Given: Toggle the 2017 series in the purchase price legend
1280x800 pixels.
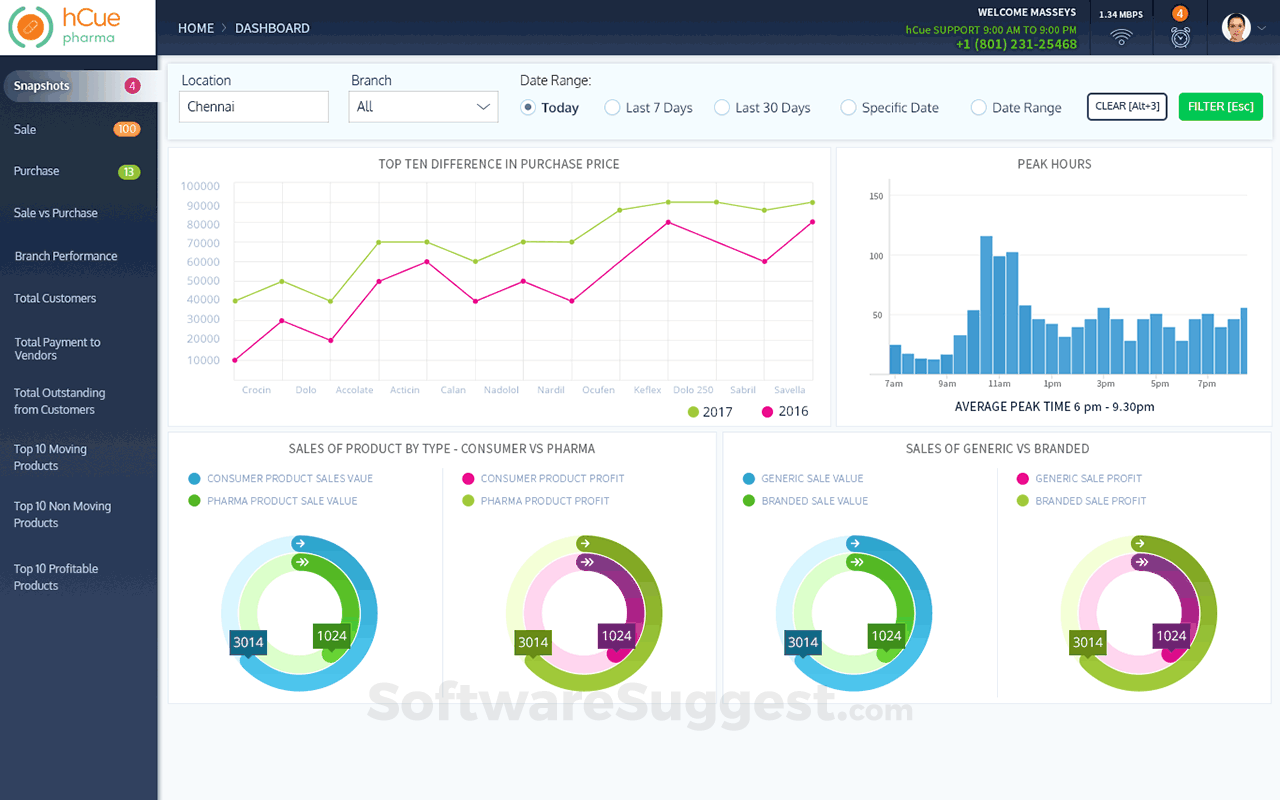Looking at the screenshot, I should click(x=710, y=411).
